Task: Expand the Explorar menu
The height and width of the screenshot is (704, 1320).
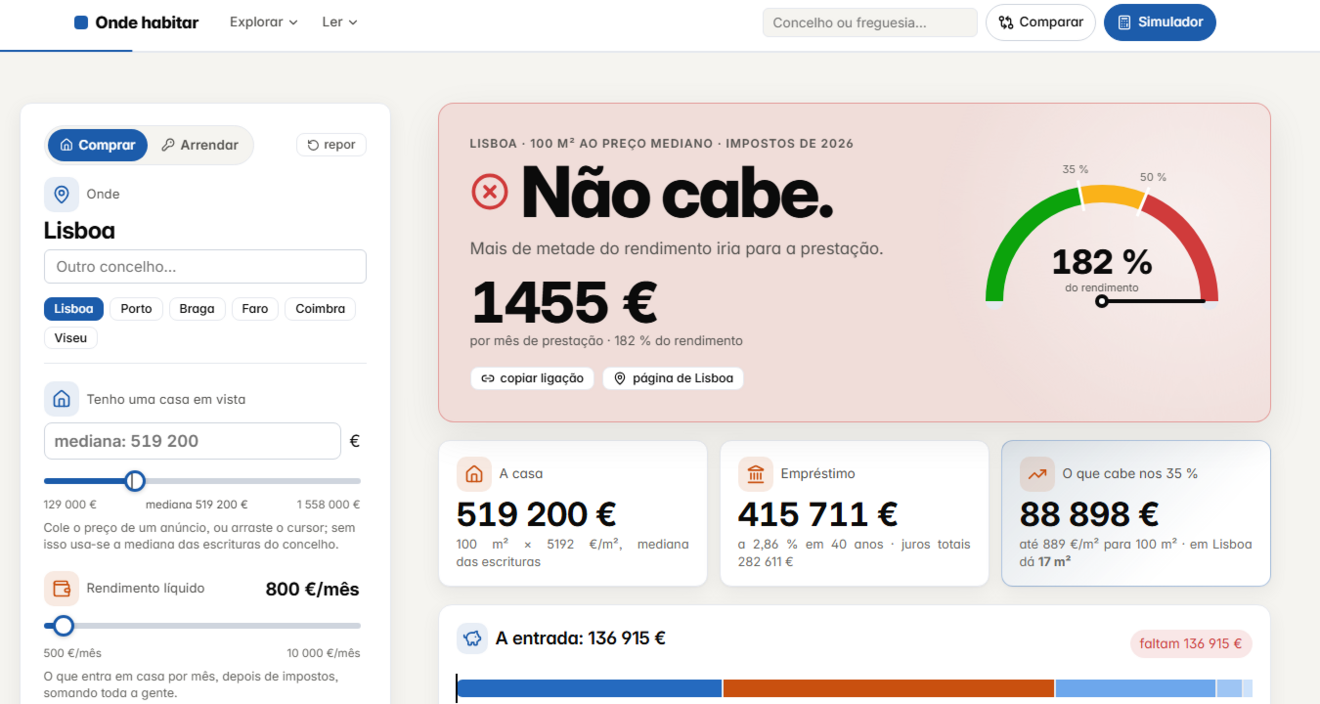Action: point(264,22)
